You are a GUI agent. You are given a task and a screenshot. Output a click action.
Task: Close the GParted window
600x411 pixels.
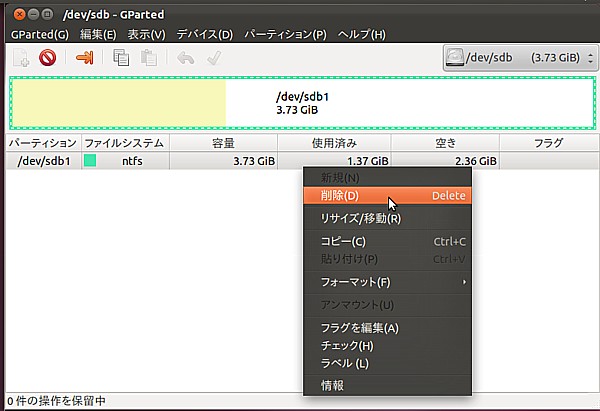[x=19, y=15]
